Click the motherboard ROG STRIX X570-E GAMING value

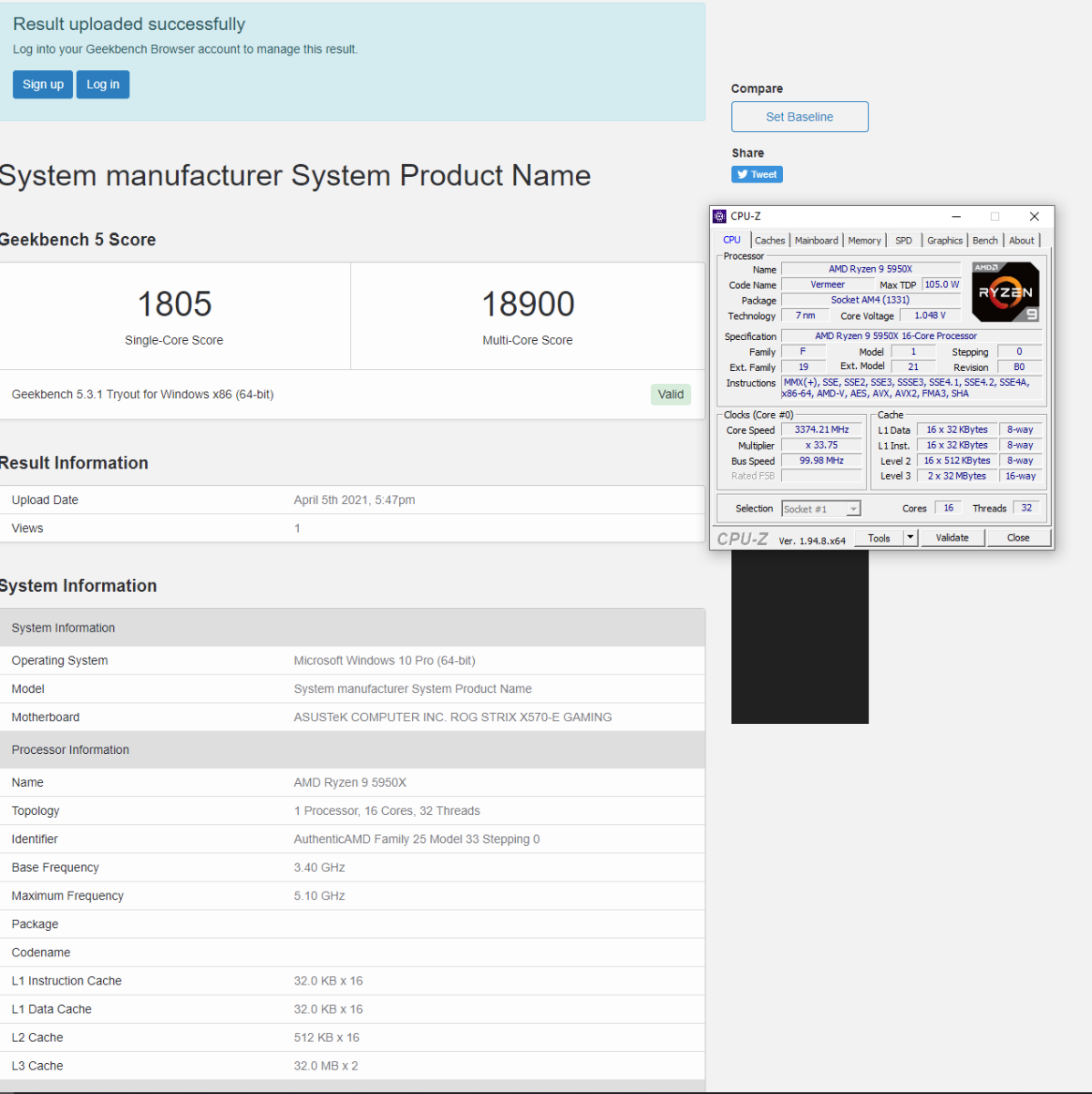tap(453, 717)
